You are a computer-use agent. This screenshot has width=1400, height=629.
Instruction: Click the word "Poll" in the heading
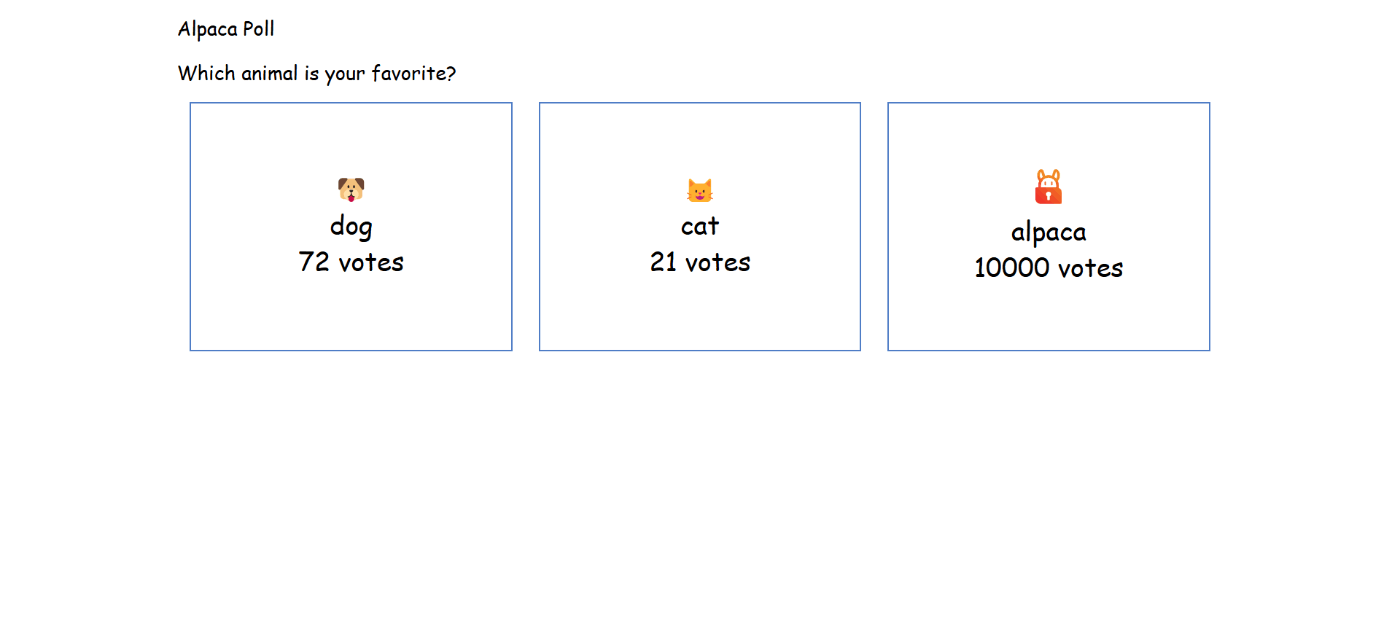click(x=258, y=29)
